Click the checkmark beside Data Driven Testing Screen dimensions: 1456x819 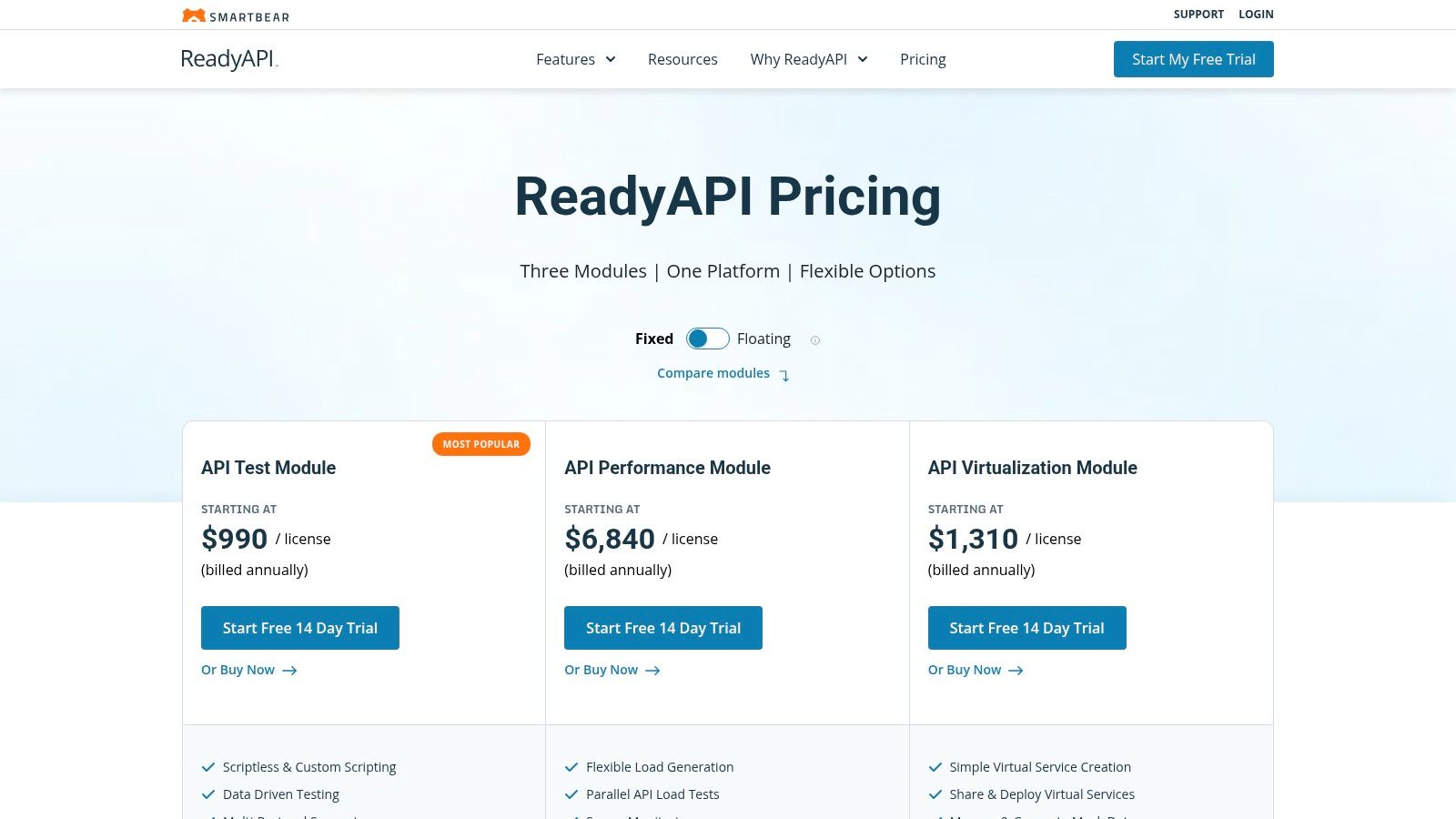[x=208, y=794]
